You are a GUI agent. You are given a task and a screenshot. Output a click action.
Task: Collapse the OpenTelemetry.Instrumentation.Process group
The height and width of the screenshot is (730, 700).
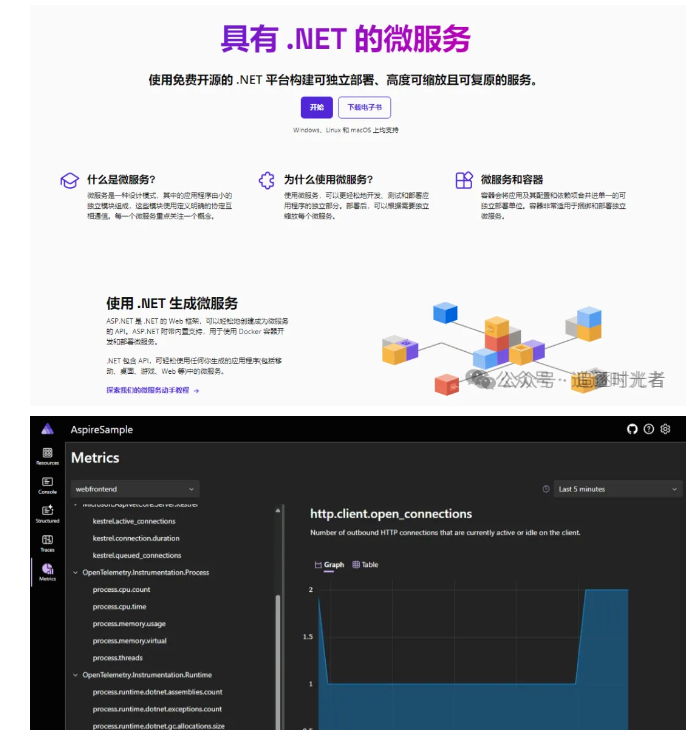pyautogui.click(x=75, y=572)
